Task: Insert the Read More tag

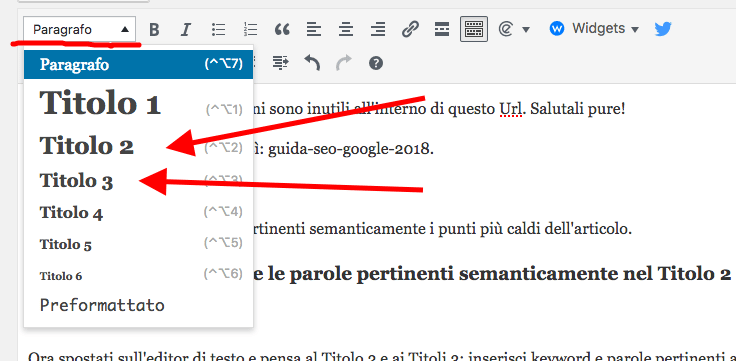Action: 442,30
